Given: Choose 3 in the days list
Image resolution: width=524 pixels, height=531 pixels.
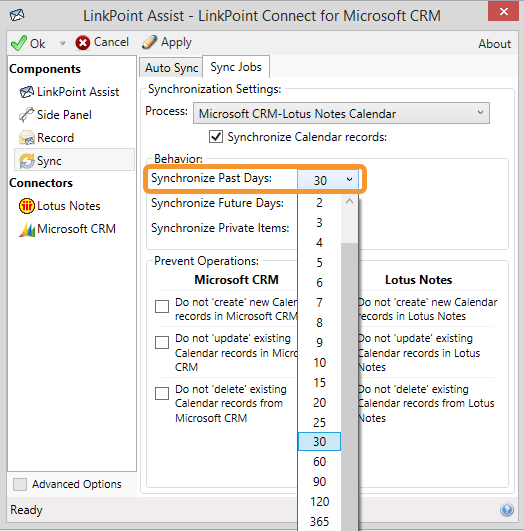Looking at the screenshot, I should [x=319, y=222].
